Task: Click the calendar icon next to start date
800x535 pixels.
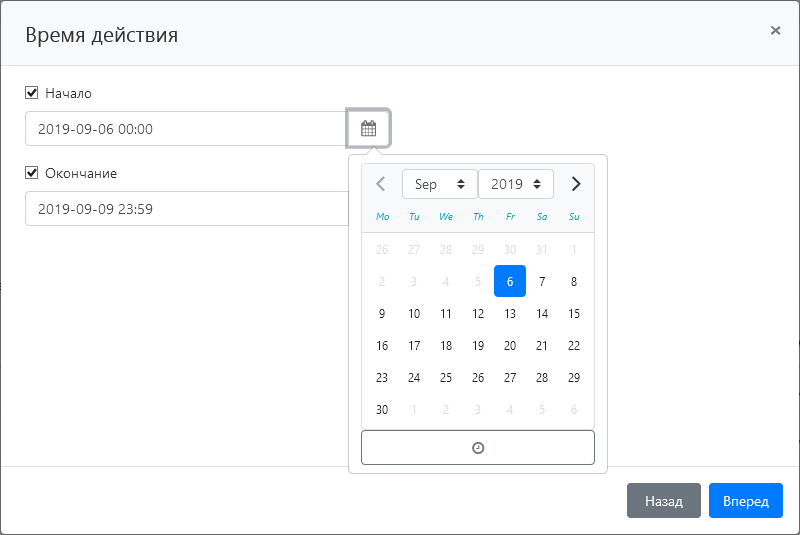Action: (368, 128)
